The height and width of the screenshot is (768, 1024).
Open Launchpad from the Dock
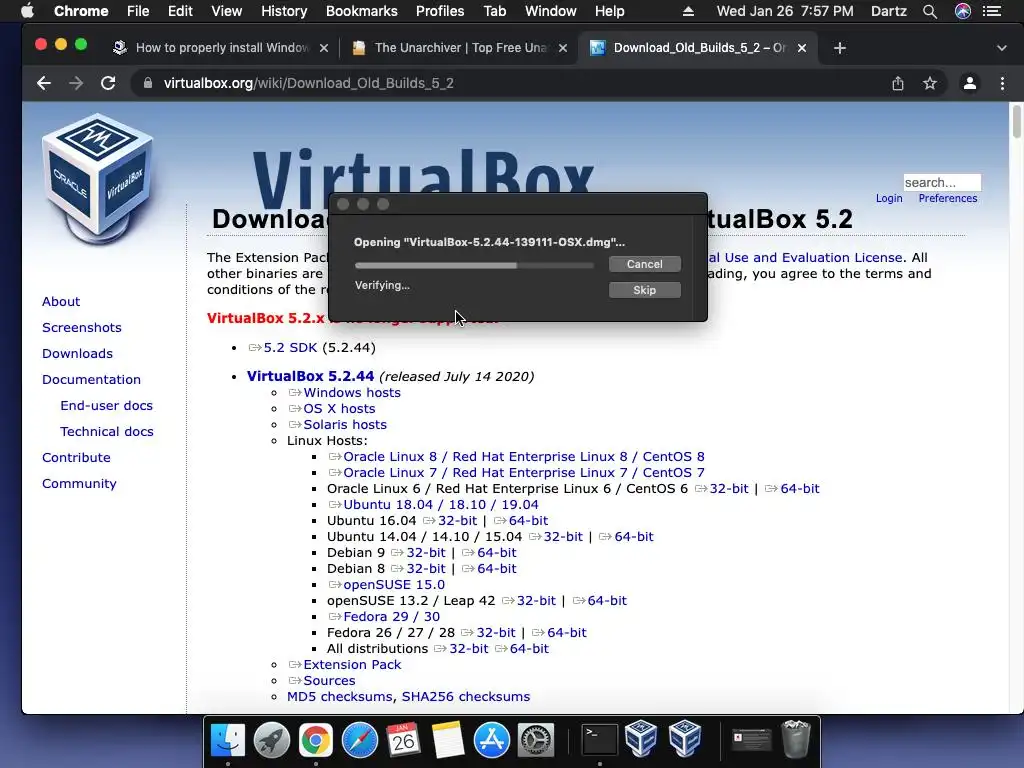click(272, 740)
